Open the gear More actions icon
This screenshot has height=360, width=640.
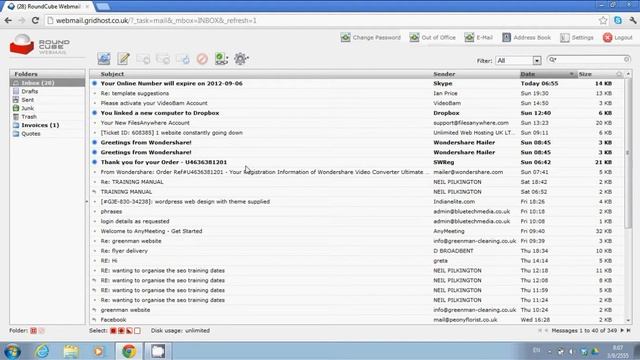[241, 59]
